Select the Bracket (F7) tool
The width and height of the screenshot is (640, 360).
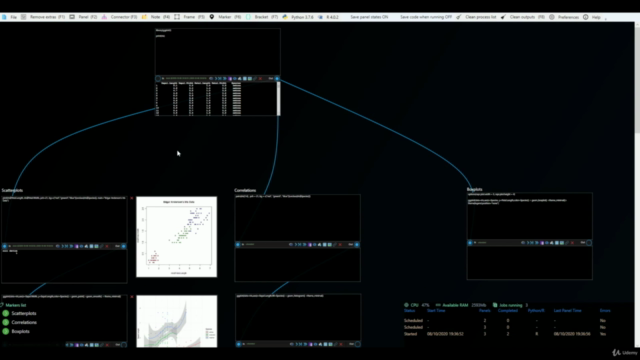click(262, 17)
